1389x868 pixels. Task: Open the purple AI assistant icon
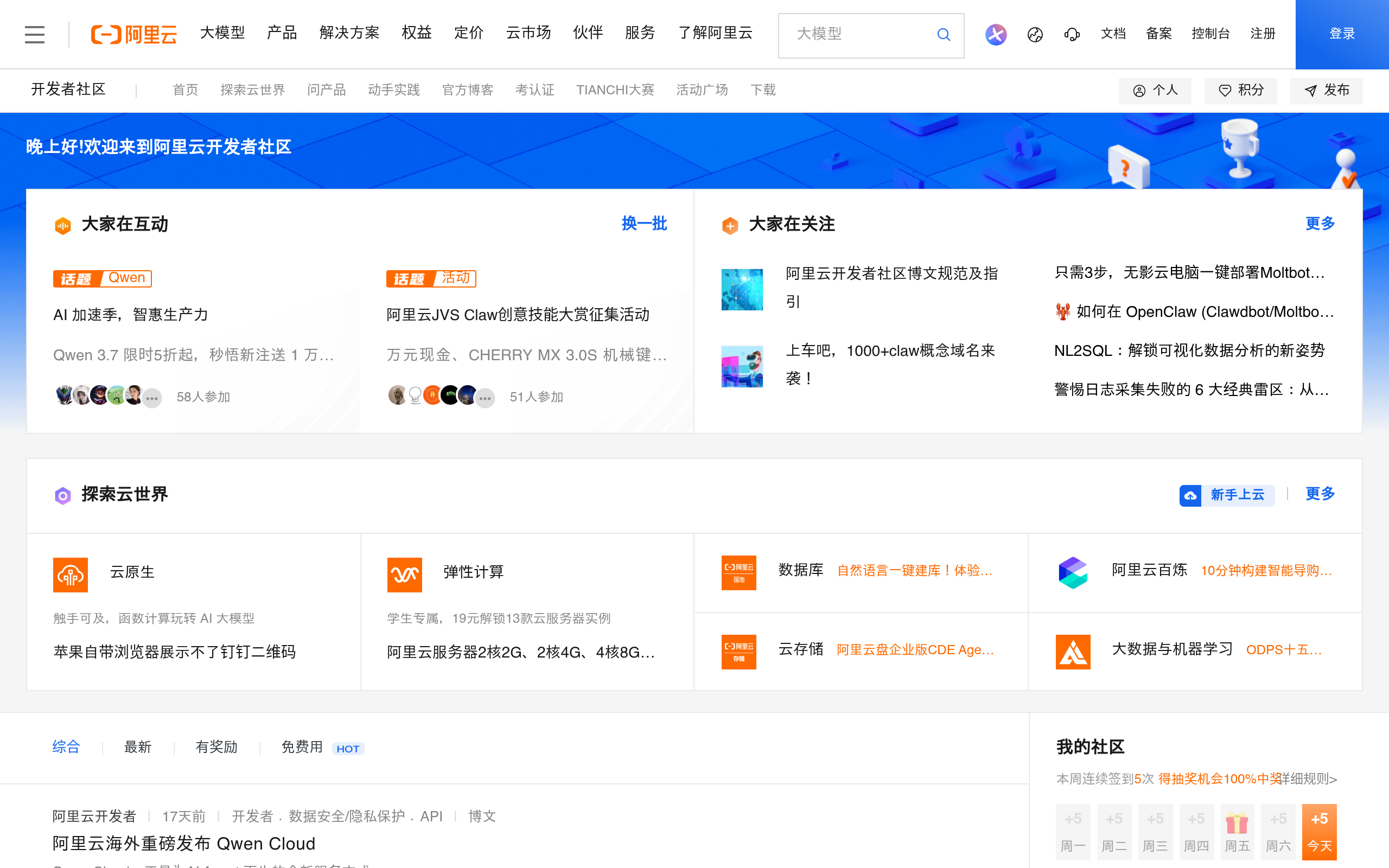click(996, 34)
